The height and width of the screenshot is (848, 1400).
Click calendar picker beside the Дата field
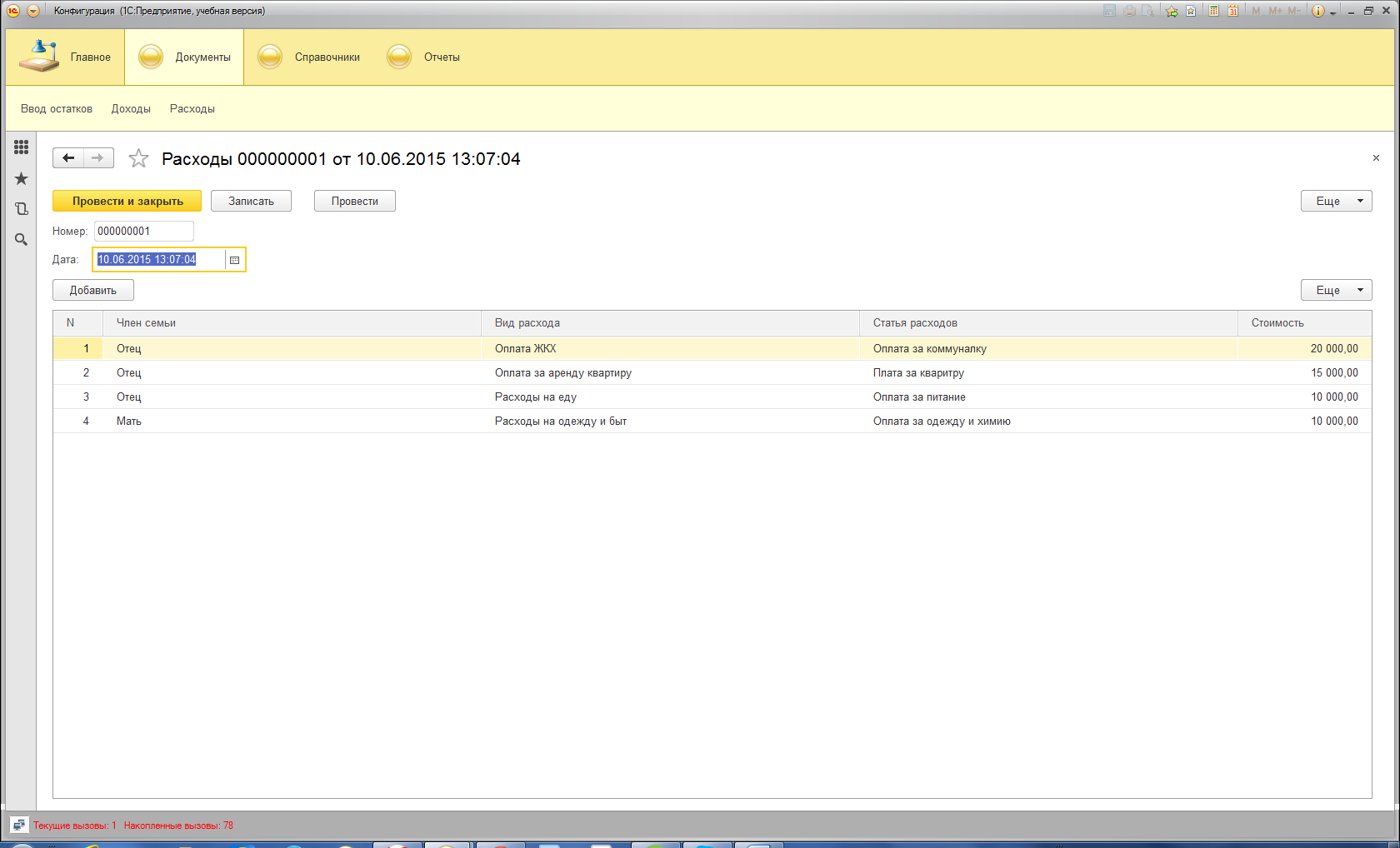click(x=235, y=260)
